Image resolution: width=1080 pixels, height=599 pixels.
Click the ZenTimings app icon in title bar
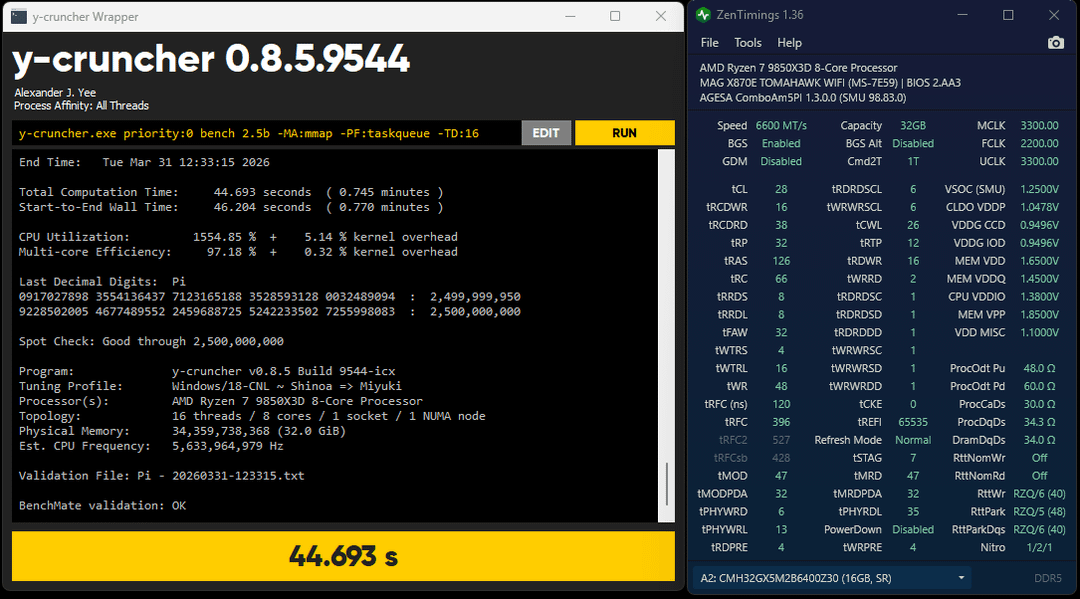(703, 15)
